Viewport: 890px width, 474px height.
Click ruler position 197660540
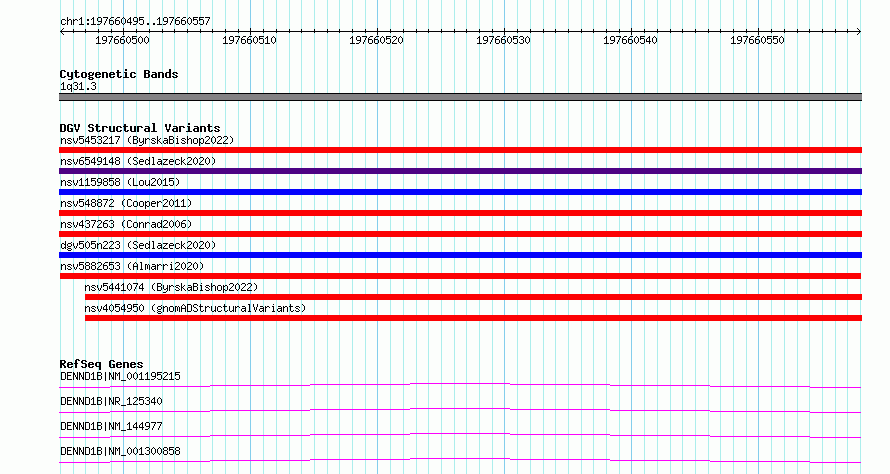tap(630, 40)
